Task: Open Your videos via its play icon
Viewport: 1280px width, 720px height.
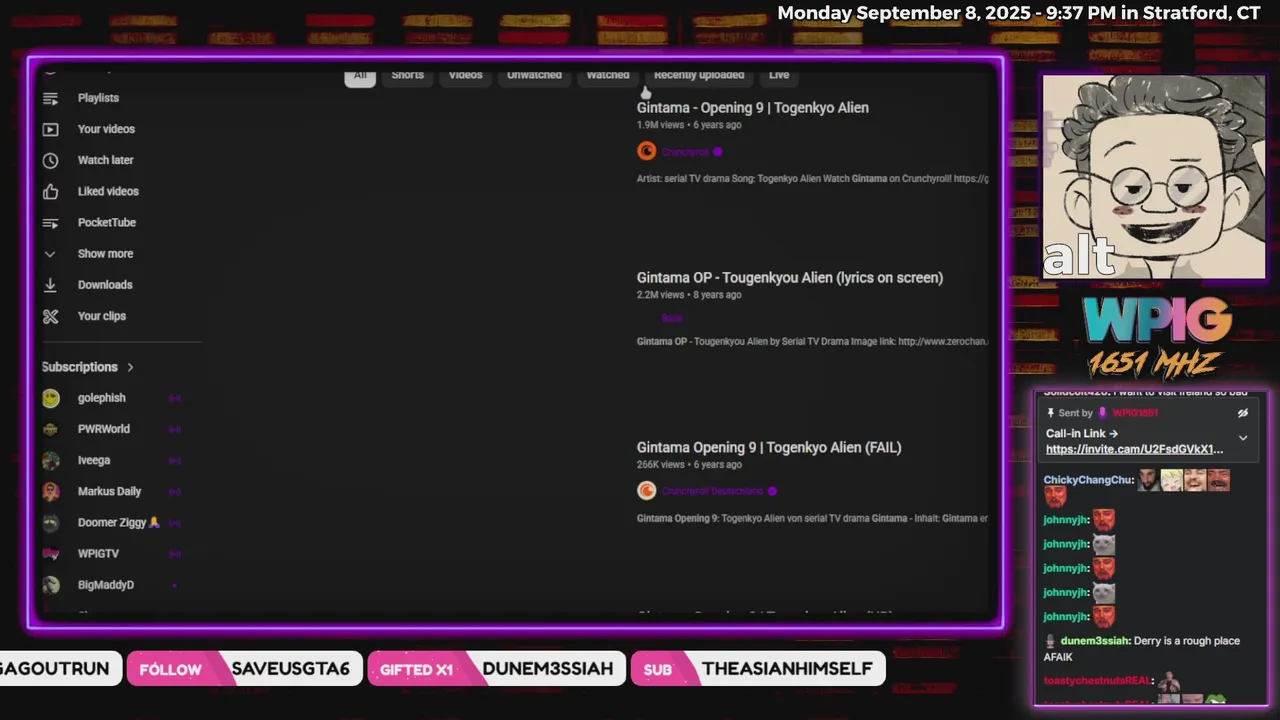Action: point(50,129)
